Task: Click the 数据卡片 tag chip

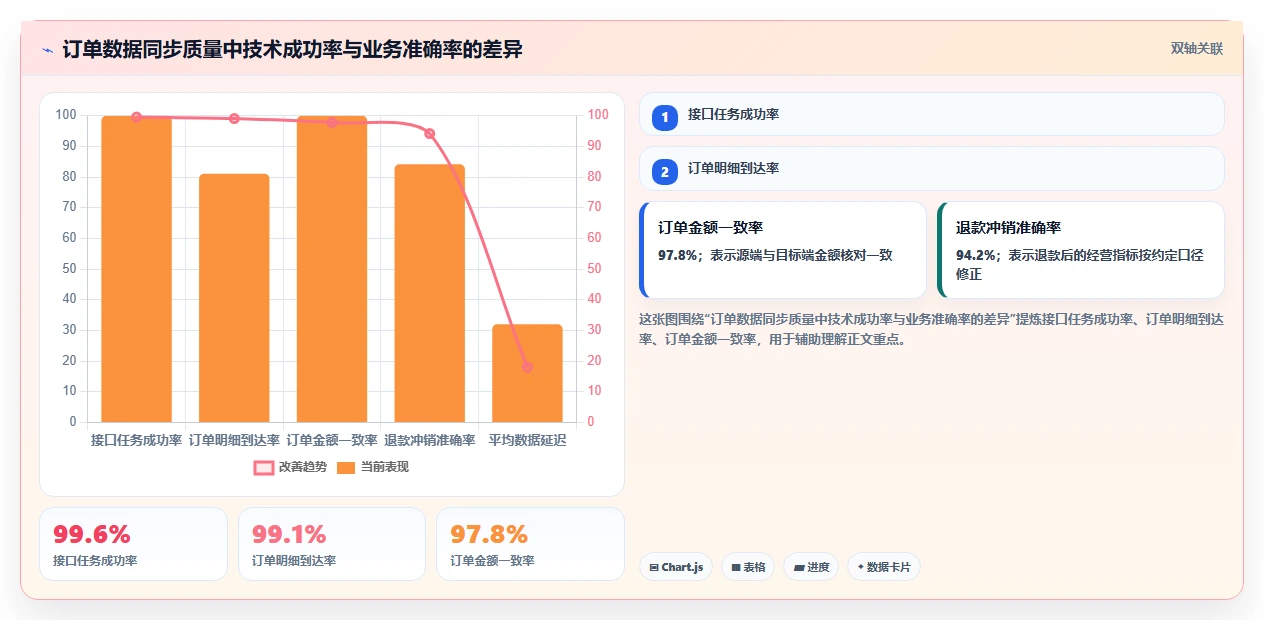Action: pos(884,567)
